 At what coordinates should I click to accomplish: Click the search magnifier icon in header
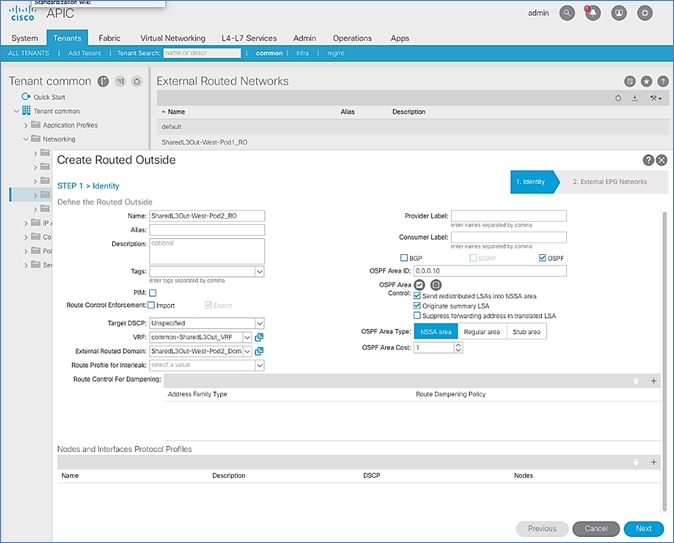[567, 13]
